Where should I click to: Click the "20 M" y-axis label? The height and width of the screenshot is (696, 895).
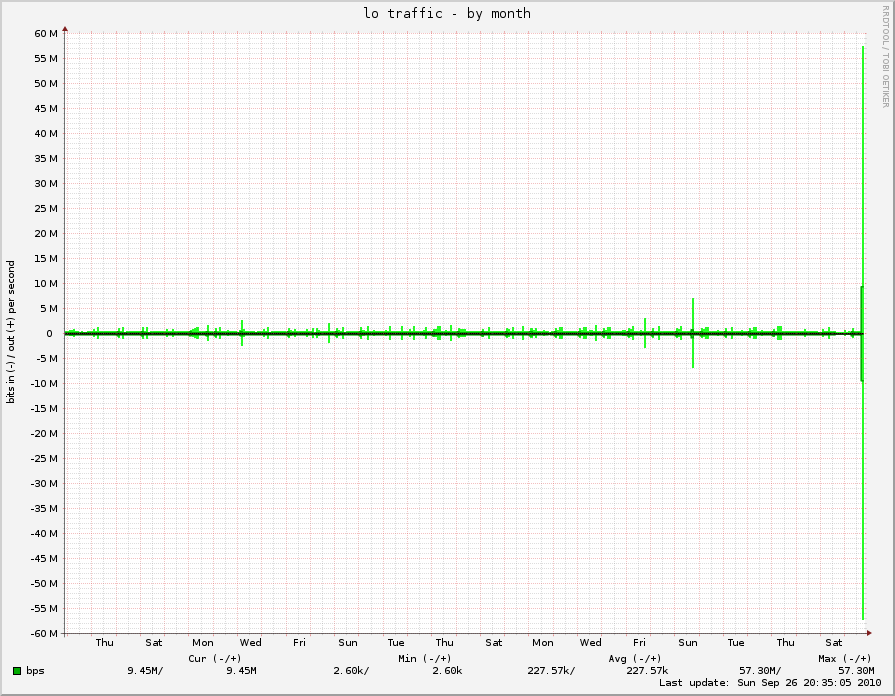pyautogui.click(x=46, y=234)
